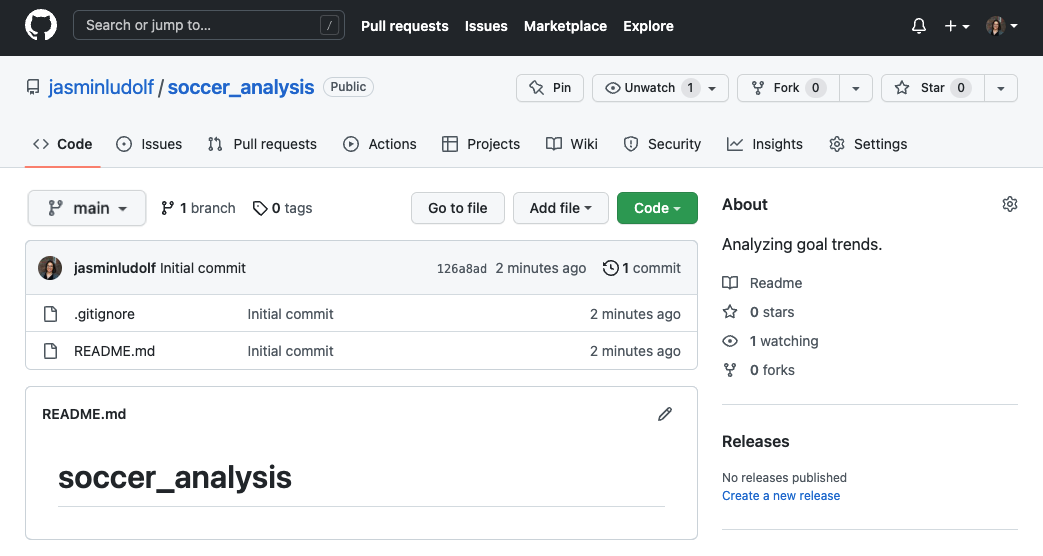Open Initial commit link in README.md row
This screenshot has width=1043, height=556.
coord(290,351)
